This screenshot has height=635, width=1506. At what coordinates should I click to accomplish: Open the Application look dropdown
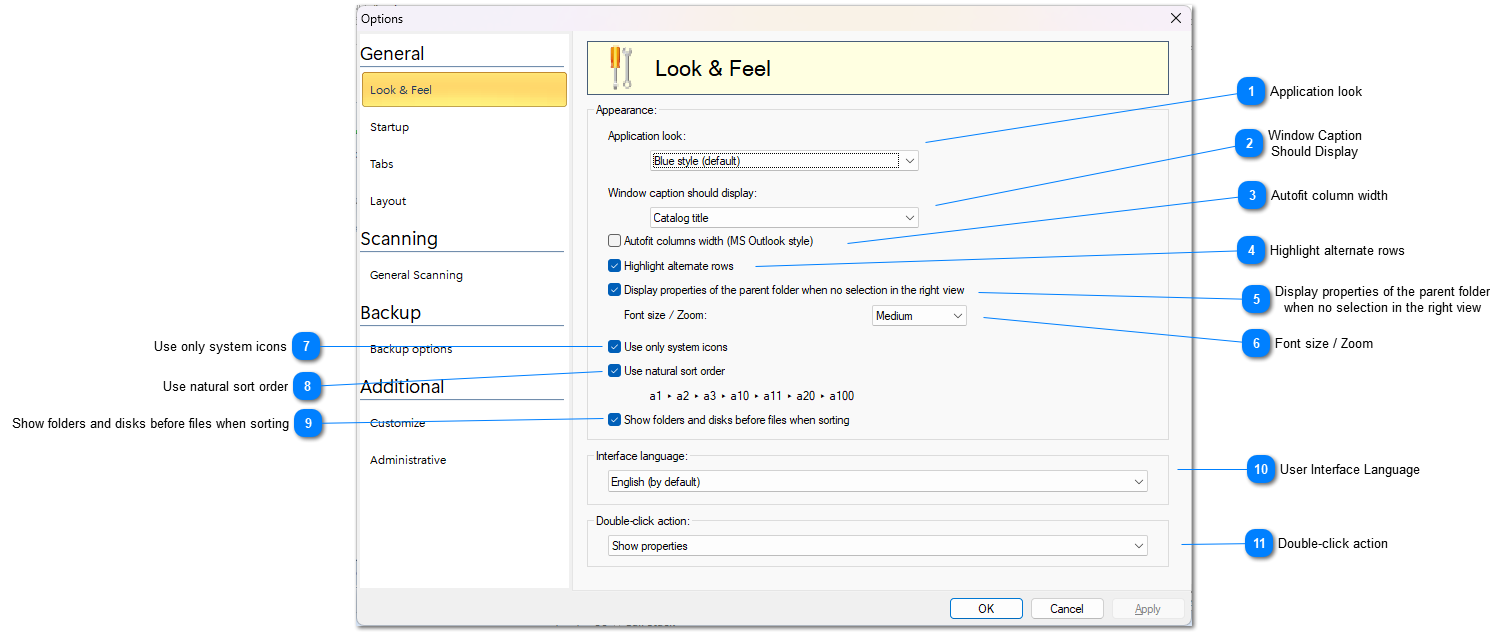784,161
